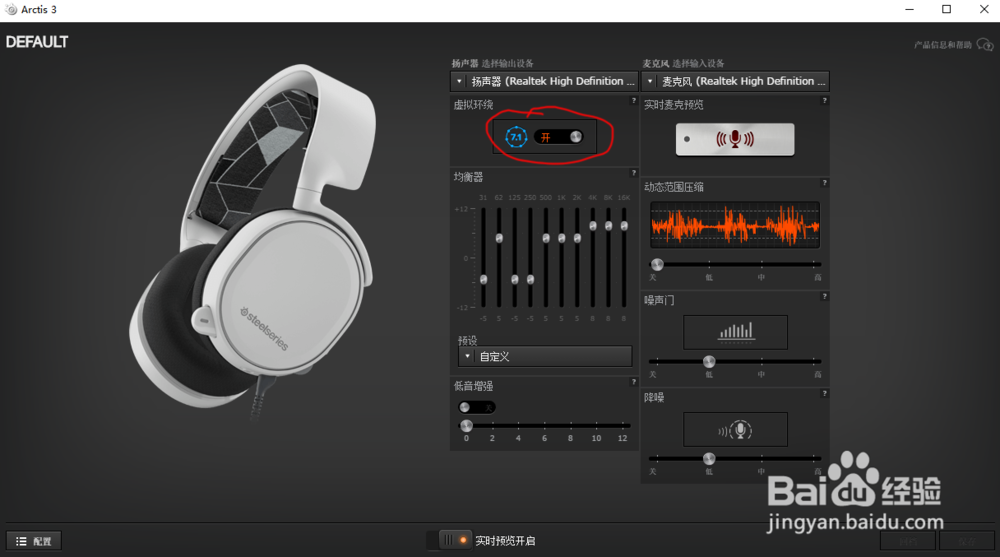Click help icon for 噪声门 section
1000x557 pixels.
tap(824, 297)
